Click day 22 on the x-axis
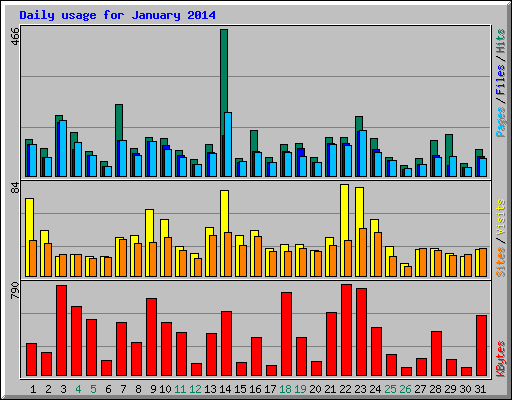The image size is (512, 400). (345, 389)
